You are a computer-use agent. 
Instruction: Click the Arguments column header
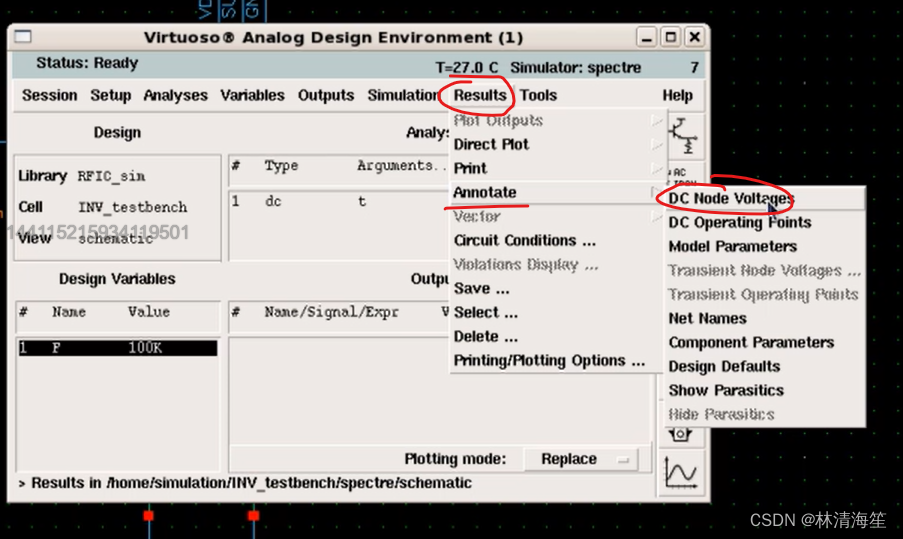(x=401, y=166)
